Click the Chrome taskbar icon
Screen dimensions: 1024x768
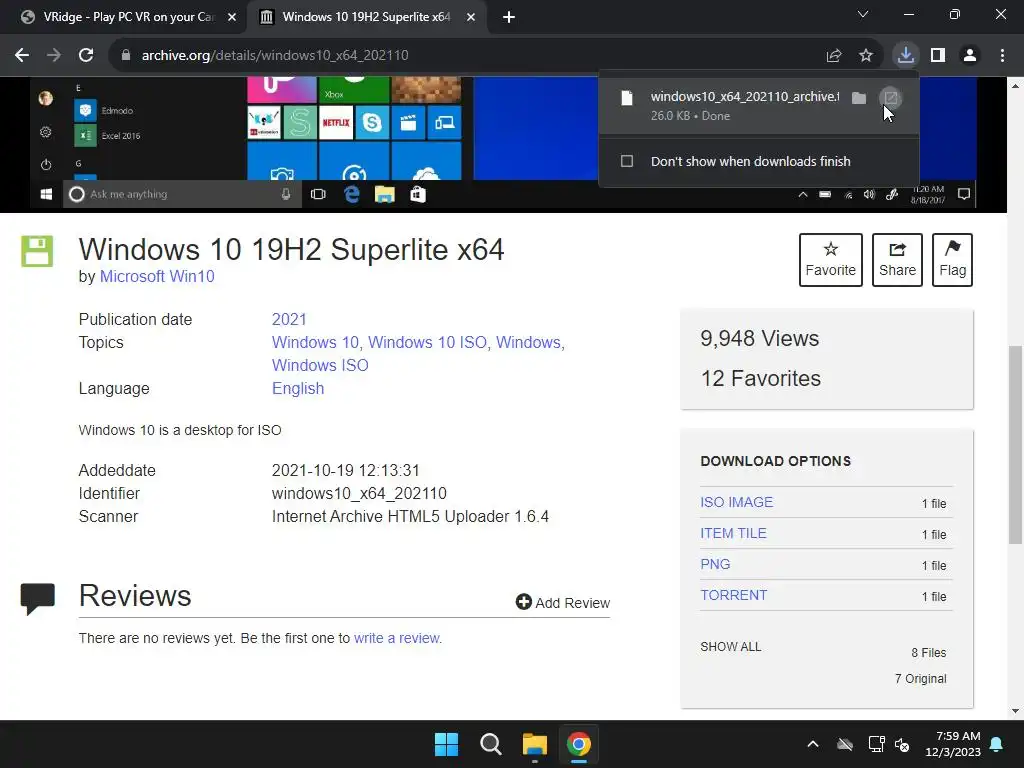(x=579, y=744)
